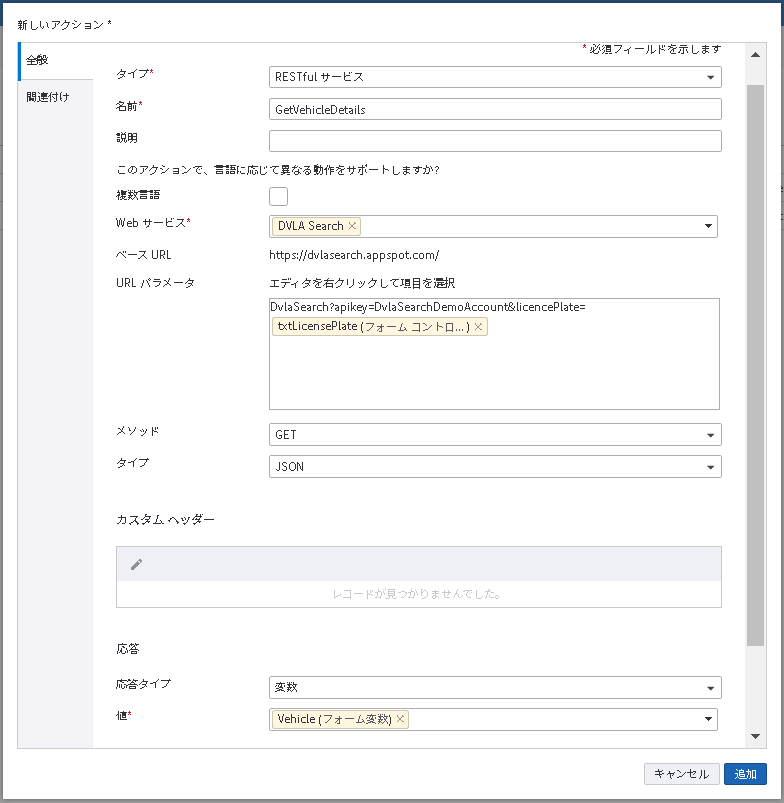Click the 名前 field containing GetVehicleDetails
The image size is (784, 803).
(495, 109)
